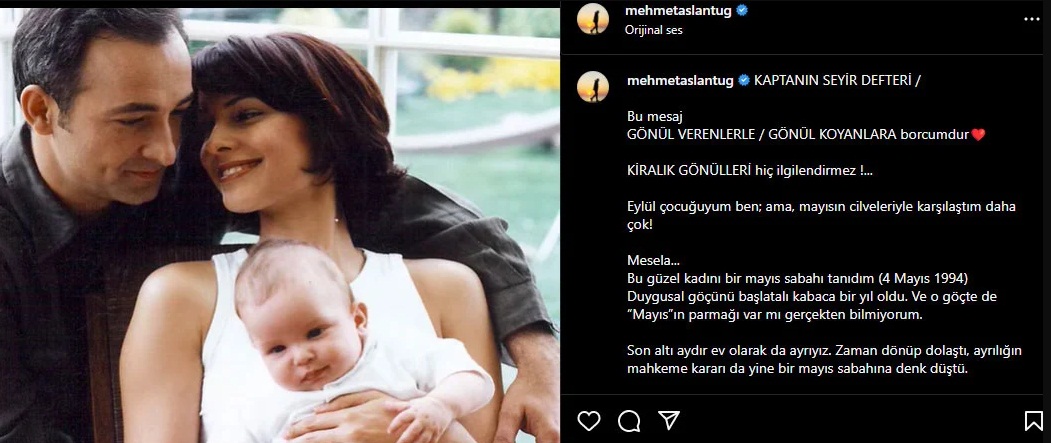
Task: Open the mehmetaslantug username in the caption
Action: (x=680, y=80)
